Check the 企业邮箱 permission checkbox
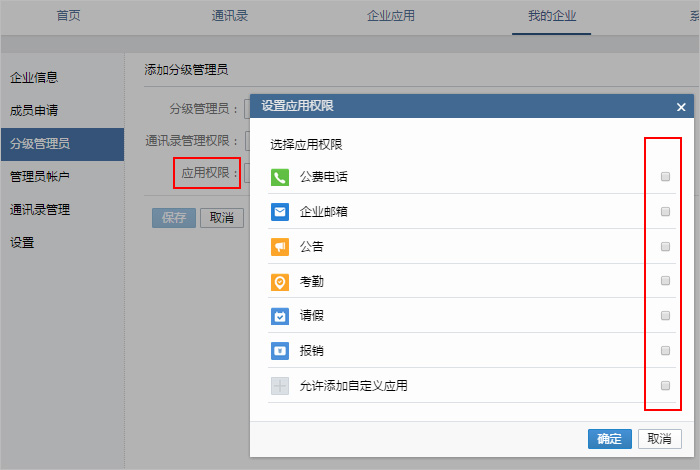Image resolution: width=700 pixels, height=470 pixels. [665, 212]
